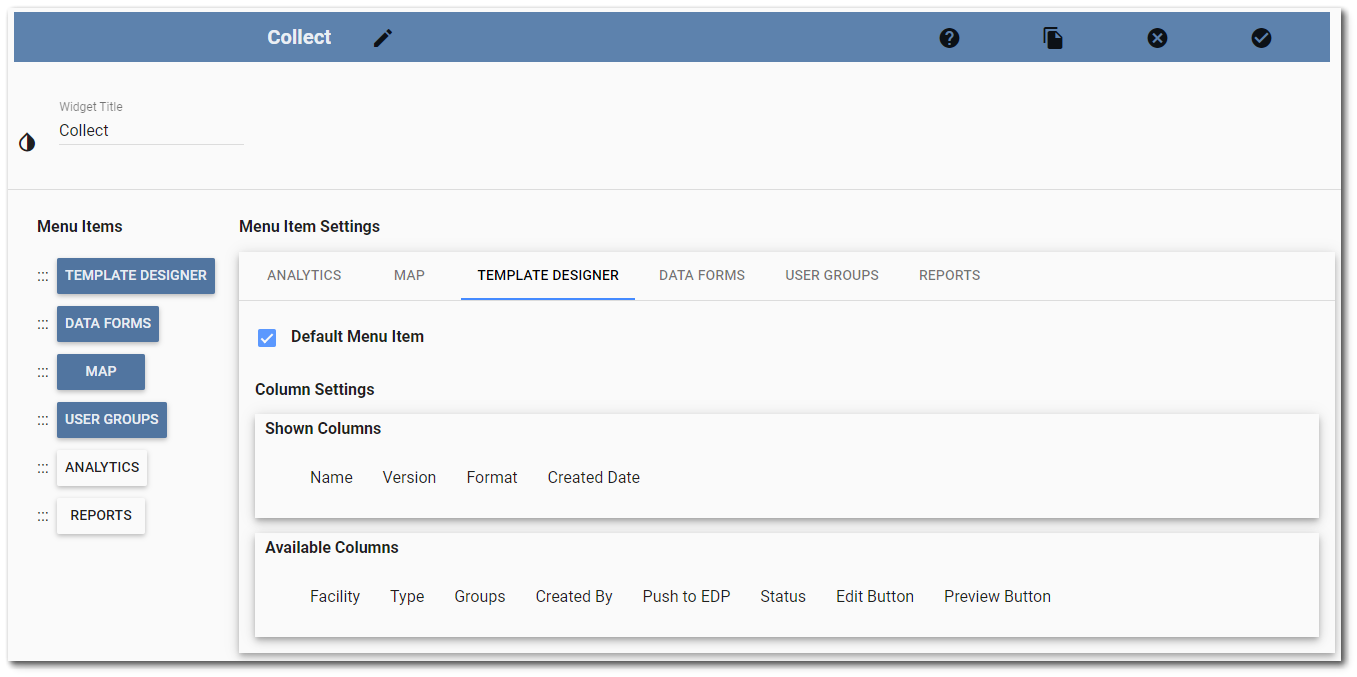Grab the drag handle beside TEMPLATE DESIGNER
1357x677 pixels.
42,275
